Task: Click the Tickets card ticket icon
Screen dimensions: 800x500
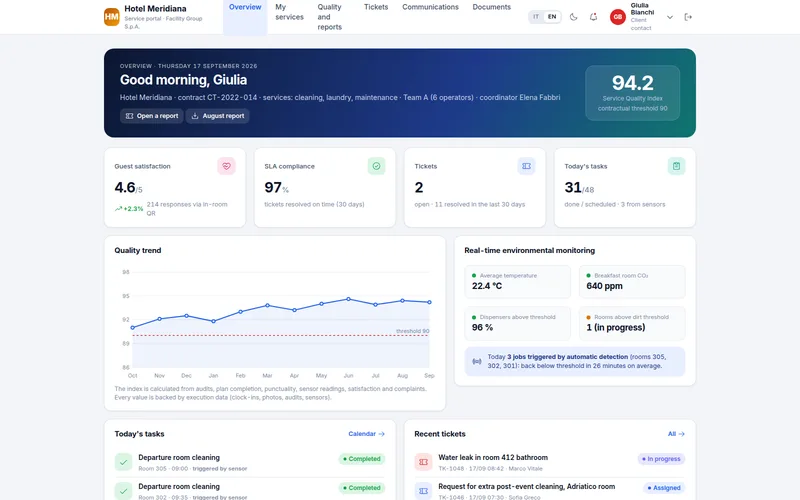Action: click(x=527, y=166)
